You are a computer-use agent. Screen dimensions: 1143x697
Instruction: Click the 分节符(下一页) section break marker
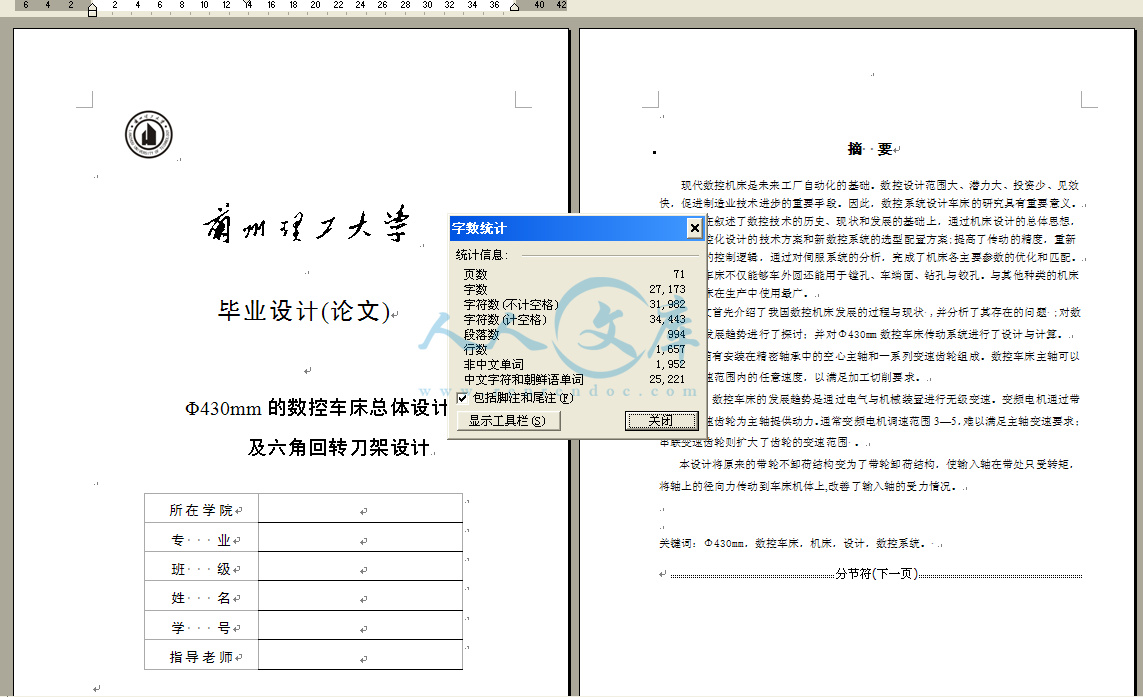876,574
